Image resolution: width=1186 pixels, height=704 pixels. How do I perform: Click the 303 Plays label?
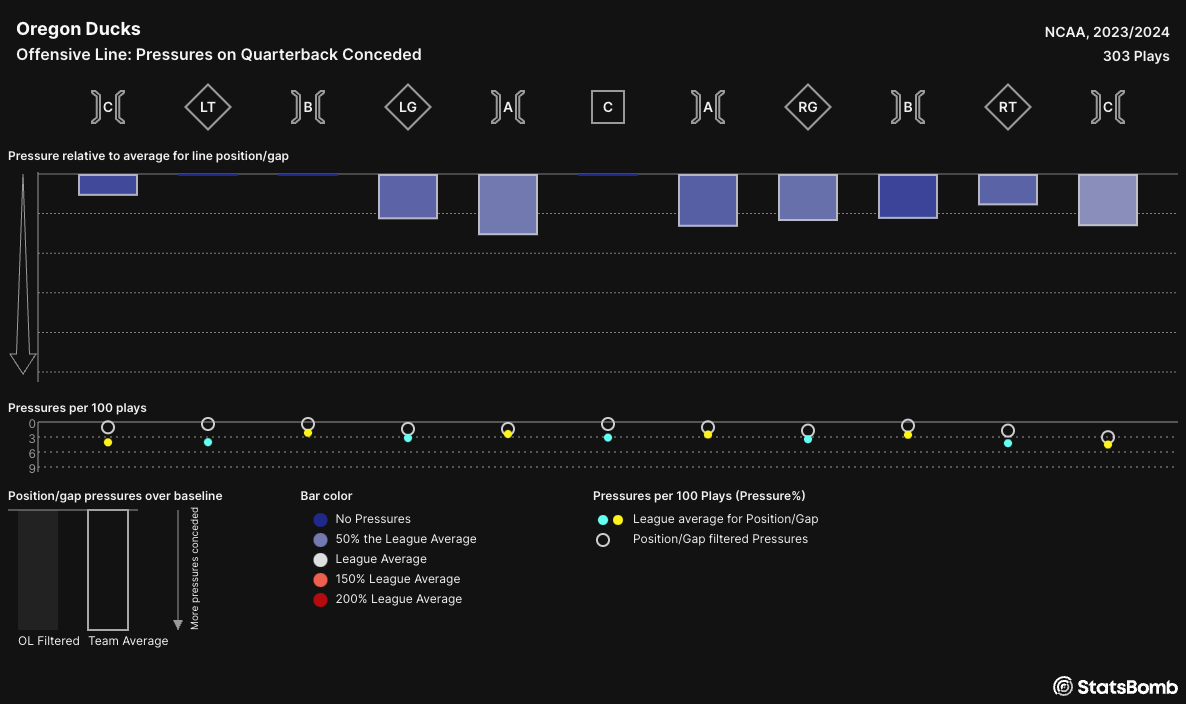pos(1136,57)
